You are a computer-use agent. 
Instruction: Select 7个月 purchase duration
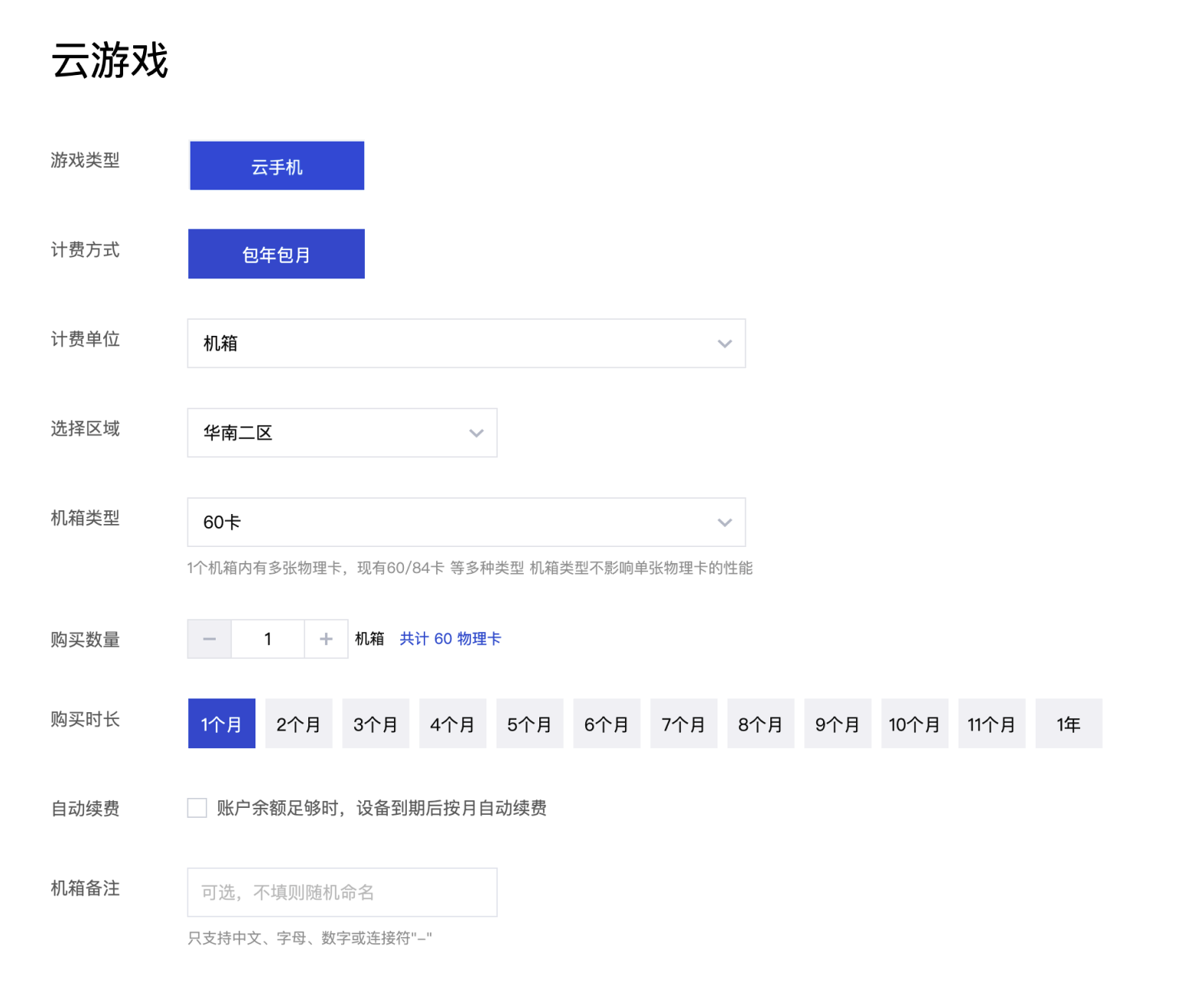click(684, 724)
